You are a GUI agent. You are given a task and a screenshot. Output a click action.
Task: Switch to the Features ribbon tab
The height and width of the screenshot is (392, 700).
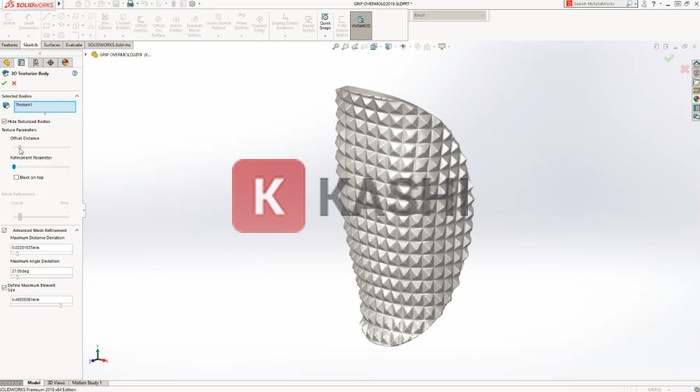pyautogui.click(x=10, y=45)
